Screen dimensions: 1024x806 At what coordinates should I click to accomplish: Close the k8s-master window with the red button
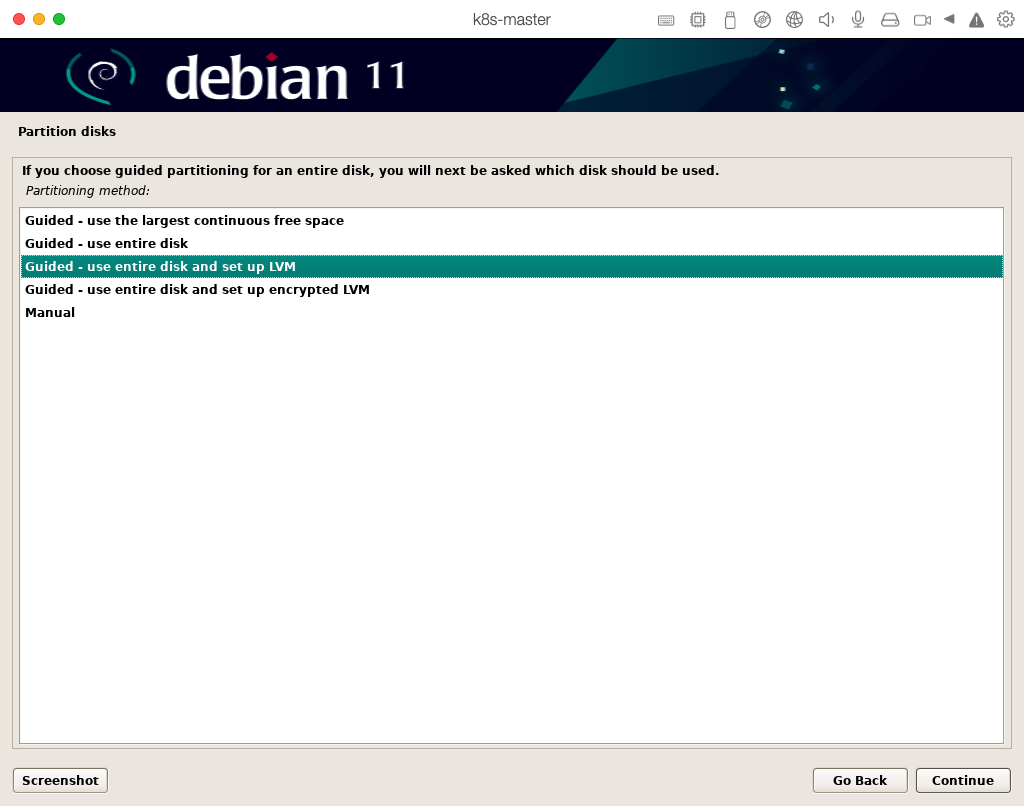tap(19, 19)
